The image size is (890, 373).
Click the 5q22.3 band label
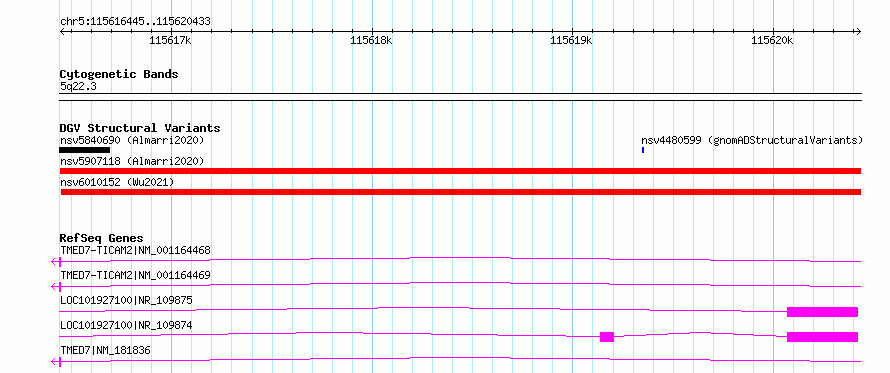(x=78, y=86)
